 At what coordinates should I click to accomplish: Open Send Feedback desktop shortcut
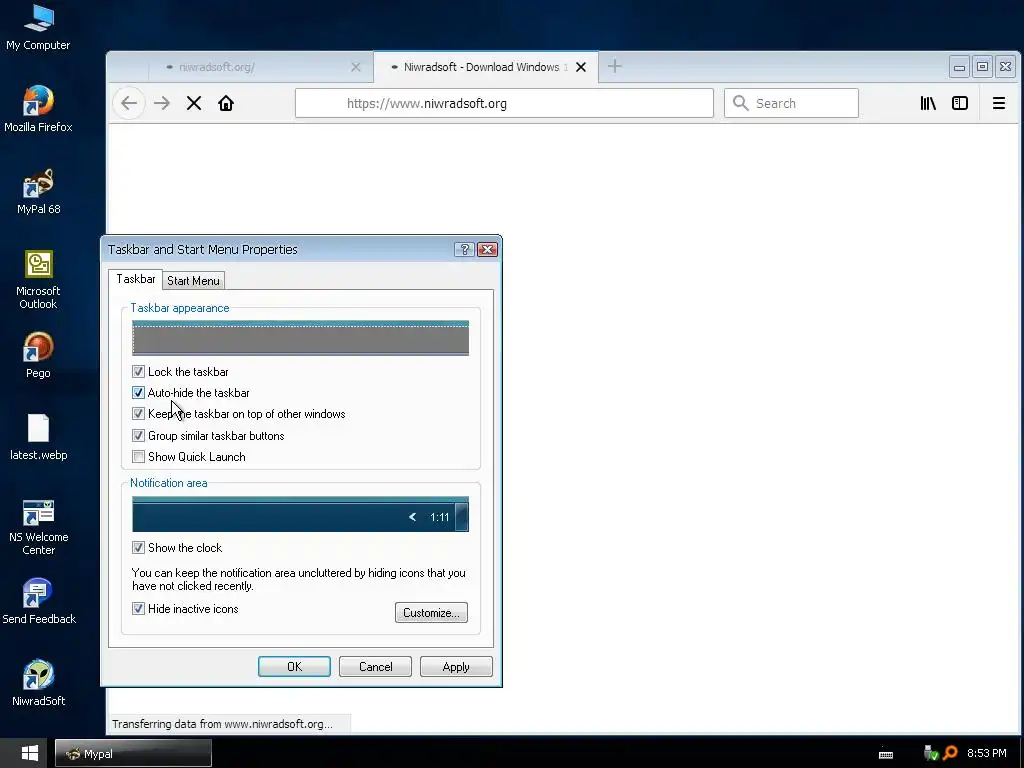click(38, 601)
